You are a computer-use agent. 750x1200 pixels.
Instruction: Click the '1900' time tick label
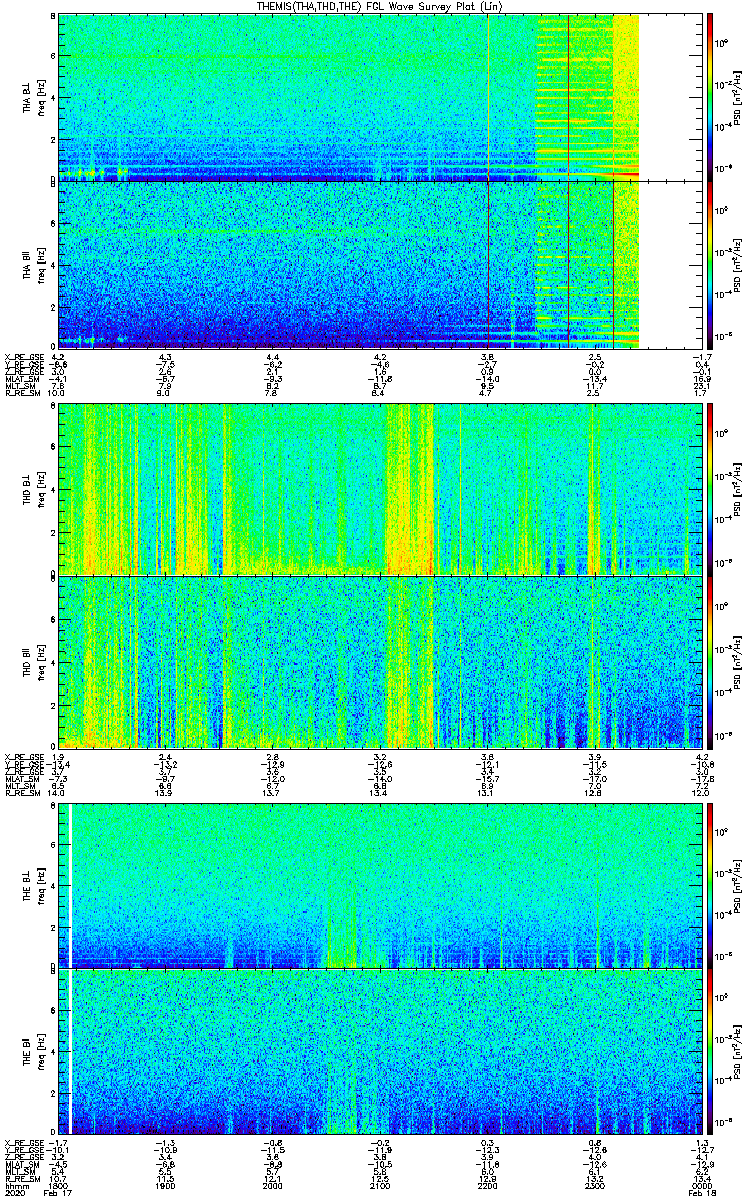(165, 1186)
